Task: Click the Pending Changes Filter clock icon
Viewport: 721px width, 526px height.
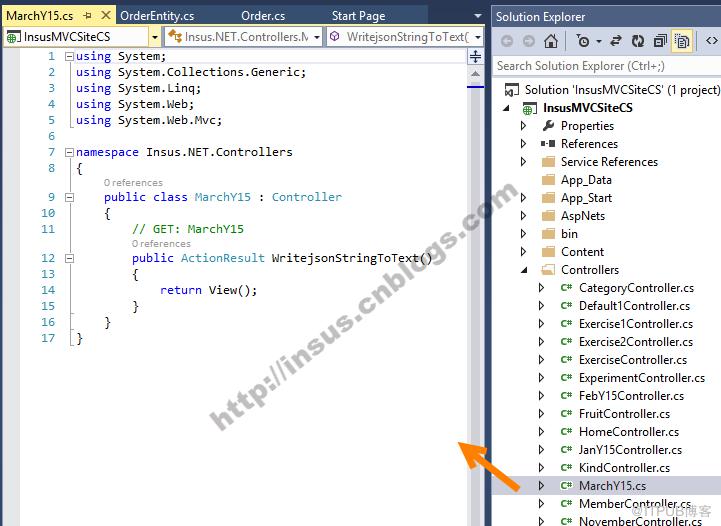Action: pos(583,41)
